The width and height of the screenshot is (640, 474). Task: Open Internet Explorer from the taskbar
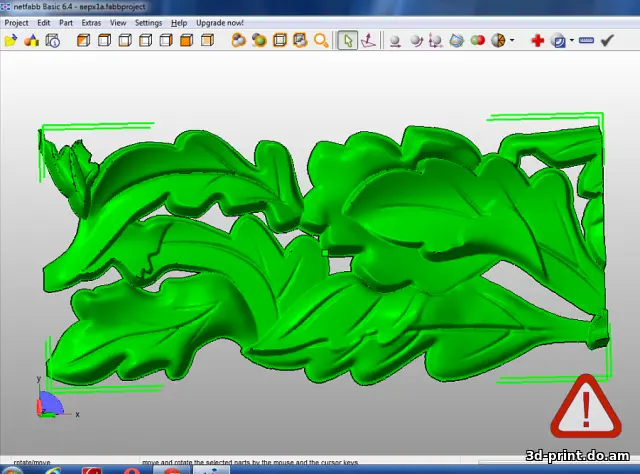53,470
